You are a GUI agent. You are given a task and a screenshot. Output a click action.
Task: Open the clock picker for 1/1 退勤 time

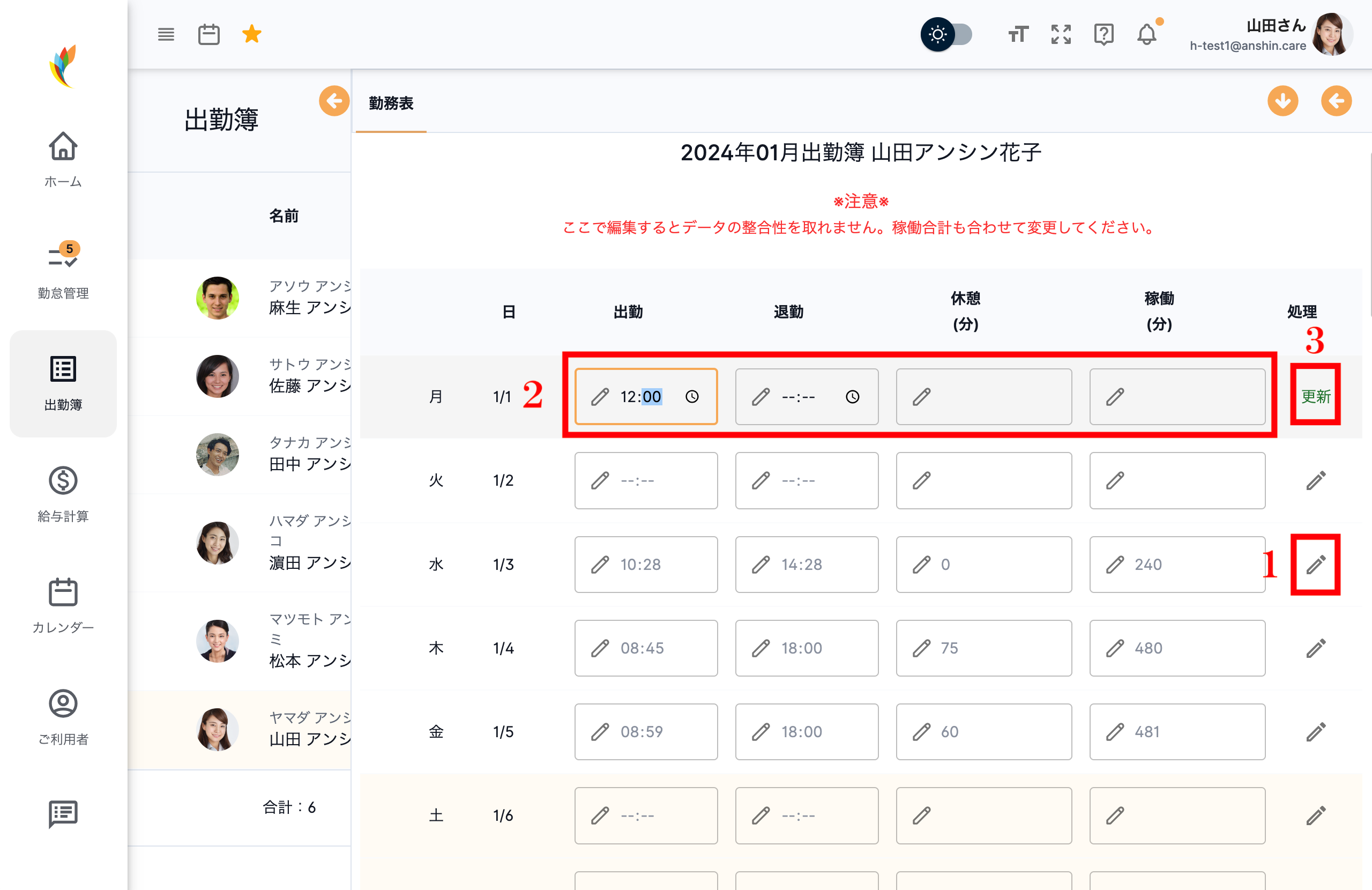click(853, 397)
